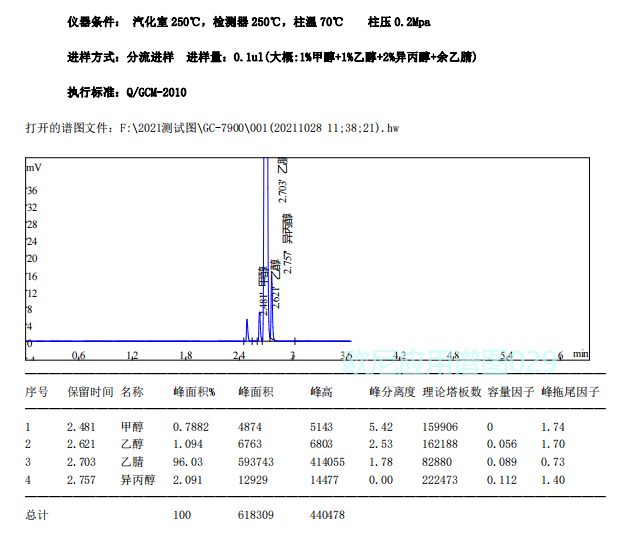The height and width of the screenshot is (545, 635).
Task: Click peak area value 6763
Action: pyautogui.click(x=250, y=444)
